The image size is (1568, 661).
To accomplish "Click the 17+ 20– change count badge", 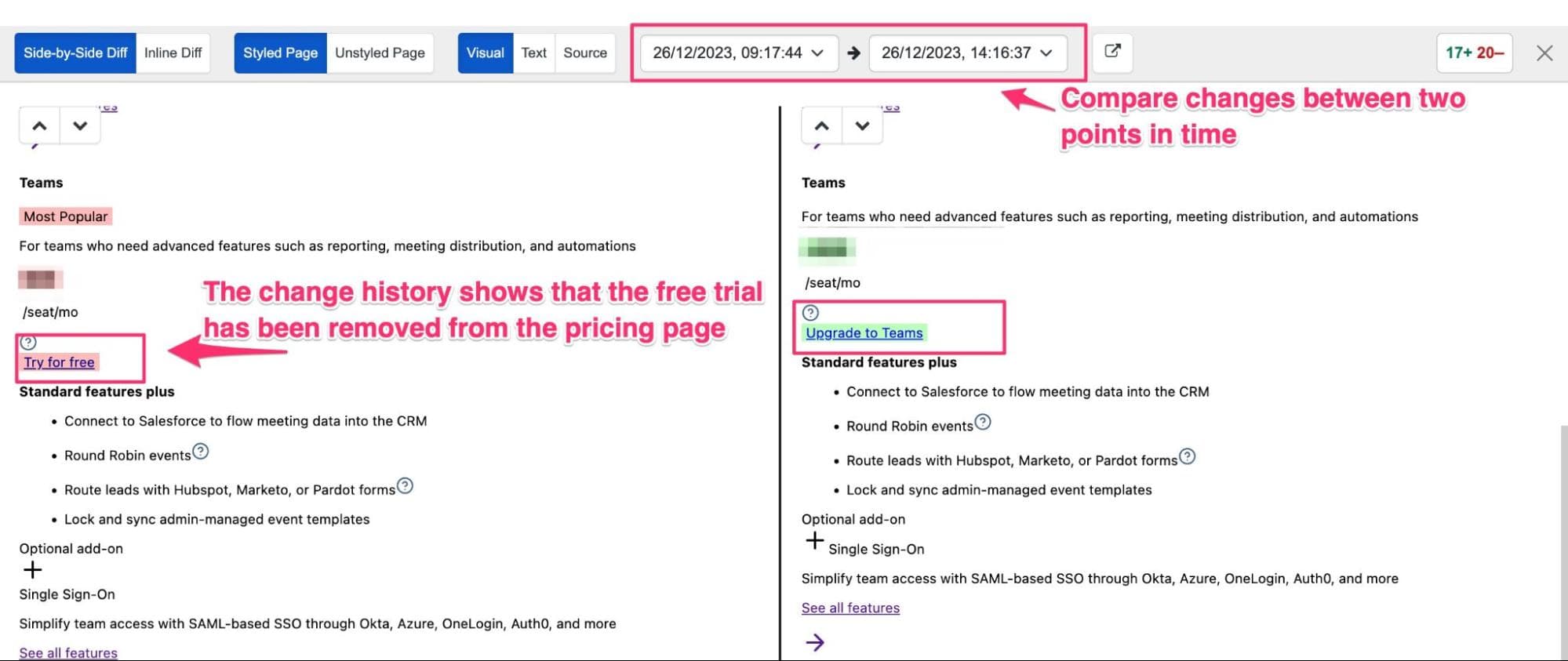I will click(x=1474, y=53).
